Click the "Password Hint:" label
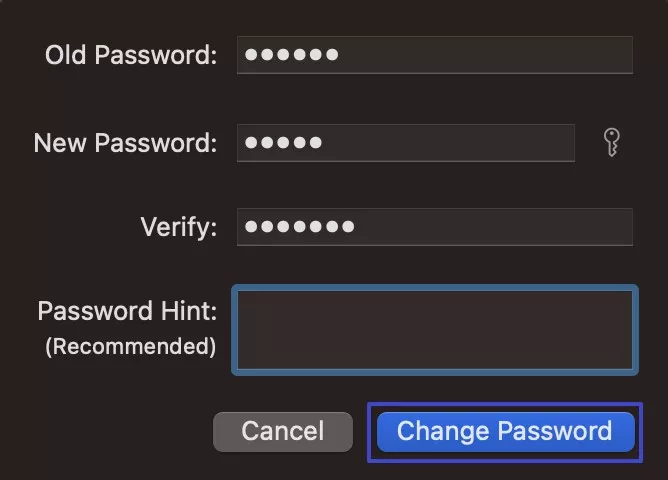The image size is (668, 480). tap(127, 311)
